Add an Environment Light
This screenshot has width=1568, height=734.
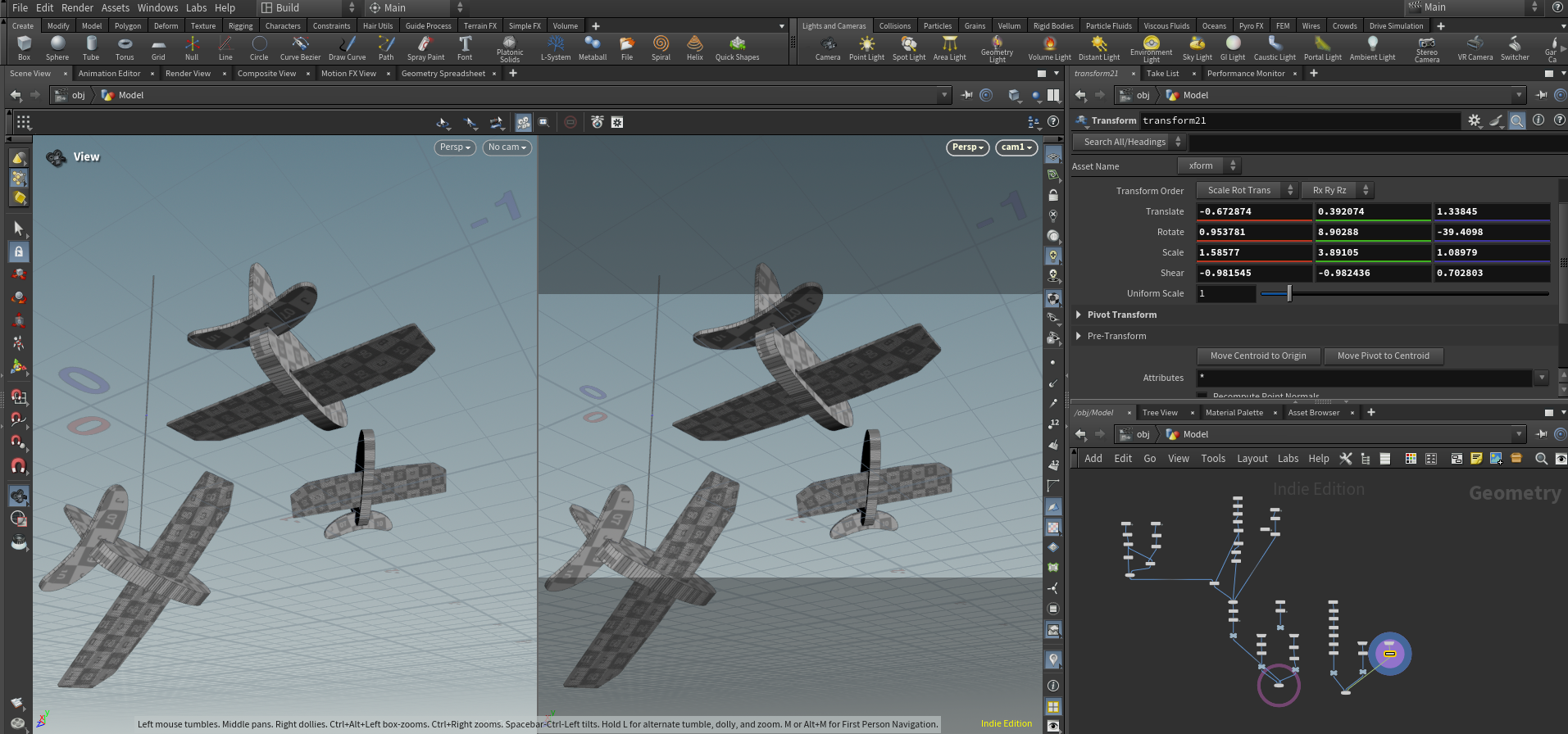[1152, 49]
